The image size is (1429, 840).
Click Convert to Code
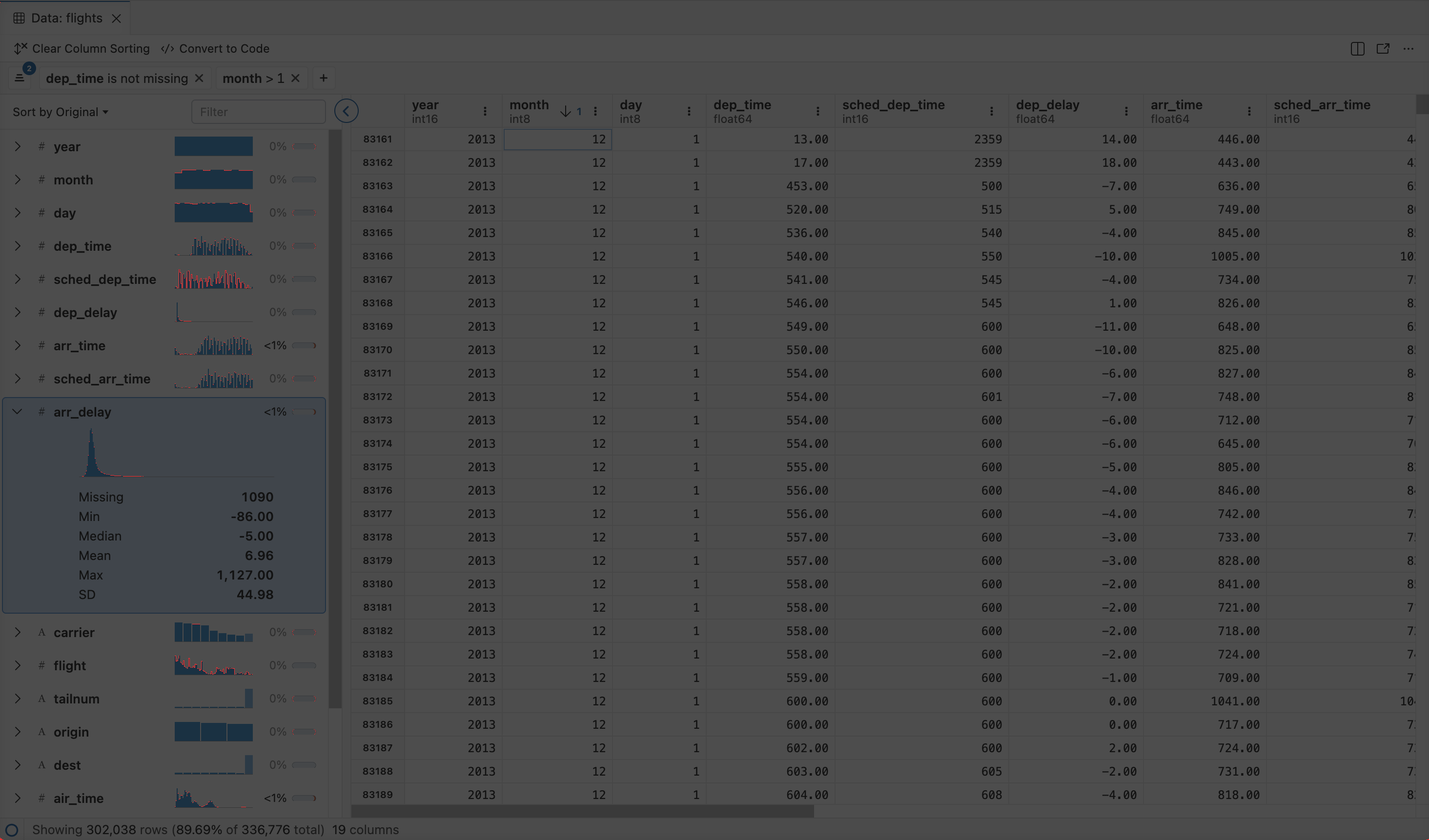click(216, 49)
